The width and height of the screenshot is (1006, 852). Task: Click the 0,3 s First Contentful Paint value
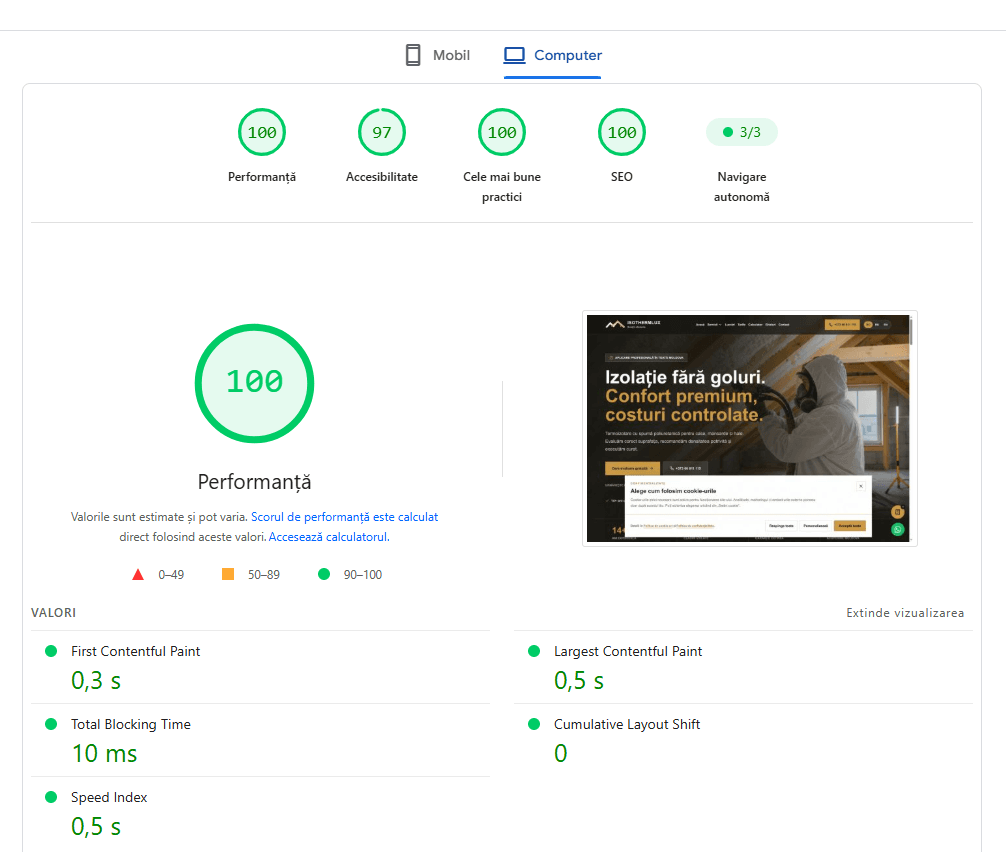point(96,680)
